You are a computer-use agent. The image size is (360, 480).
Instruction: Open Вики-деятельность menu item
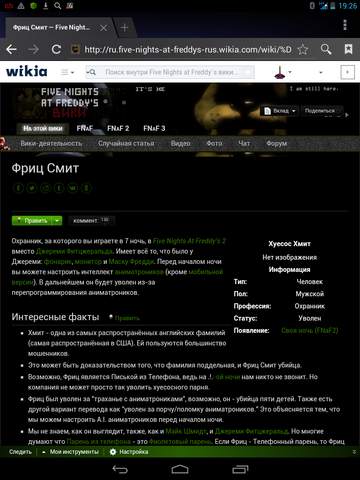(x=51, y=143)
